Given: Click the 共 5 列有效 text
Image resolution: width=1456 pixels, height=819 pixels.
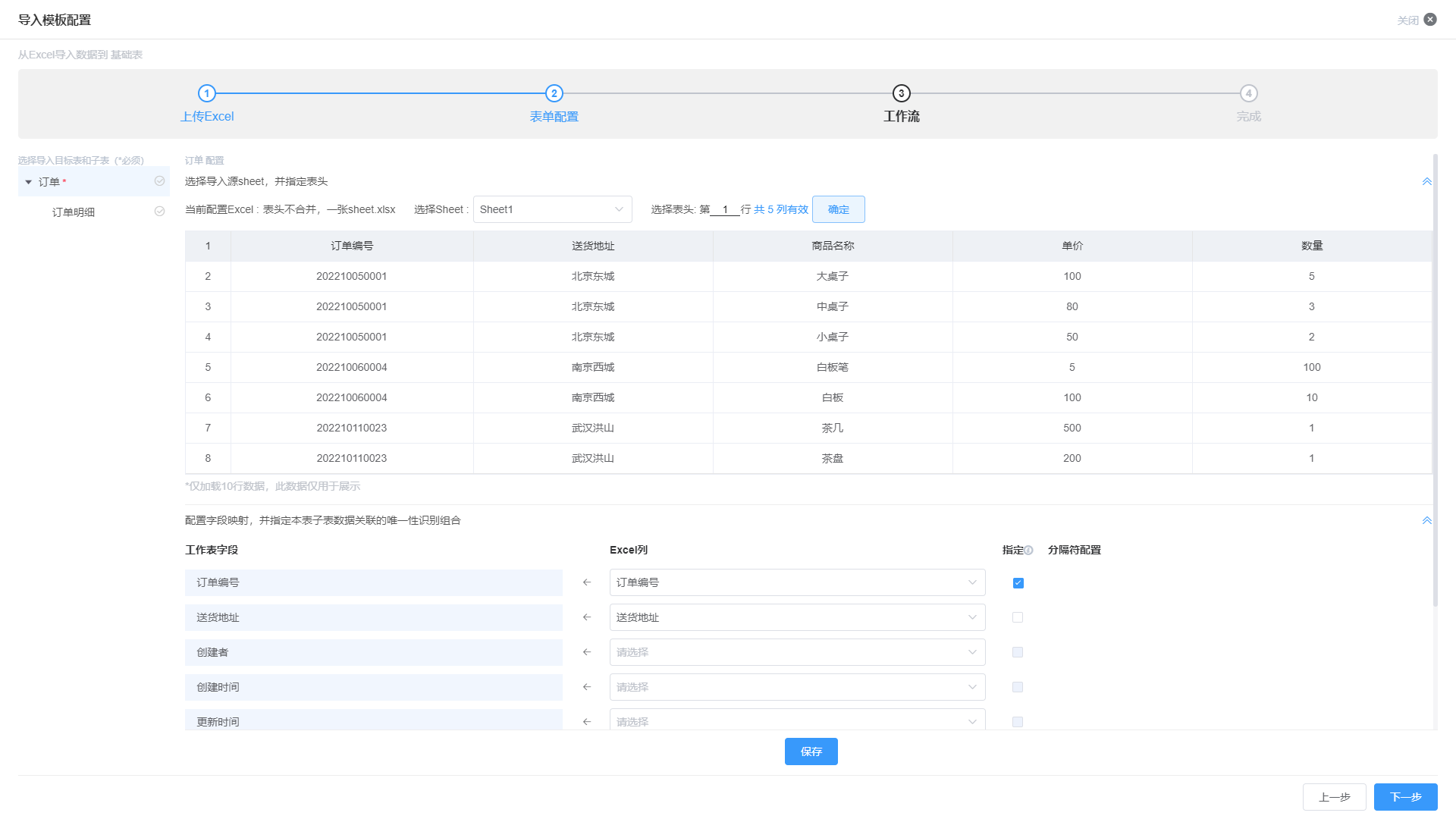Looking at the screenshot, I should tap(781, 209).
